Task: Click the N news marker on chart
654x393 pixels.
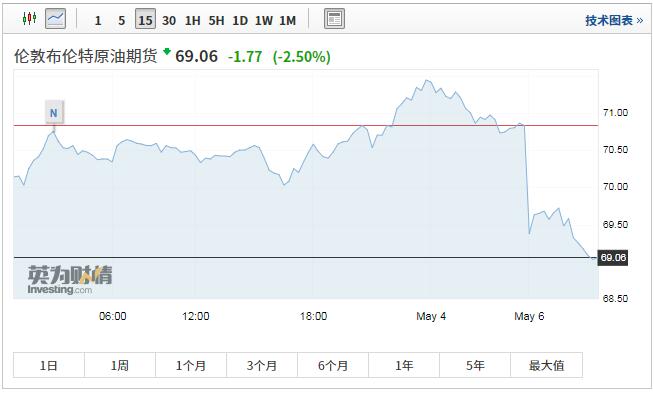Action: 54,113
